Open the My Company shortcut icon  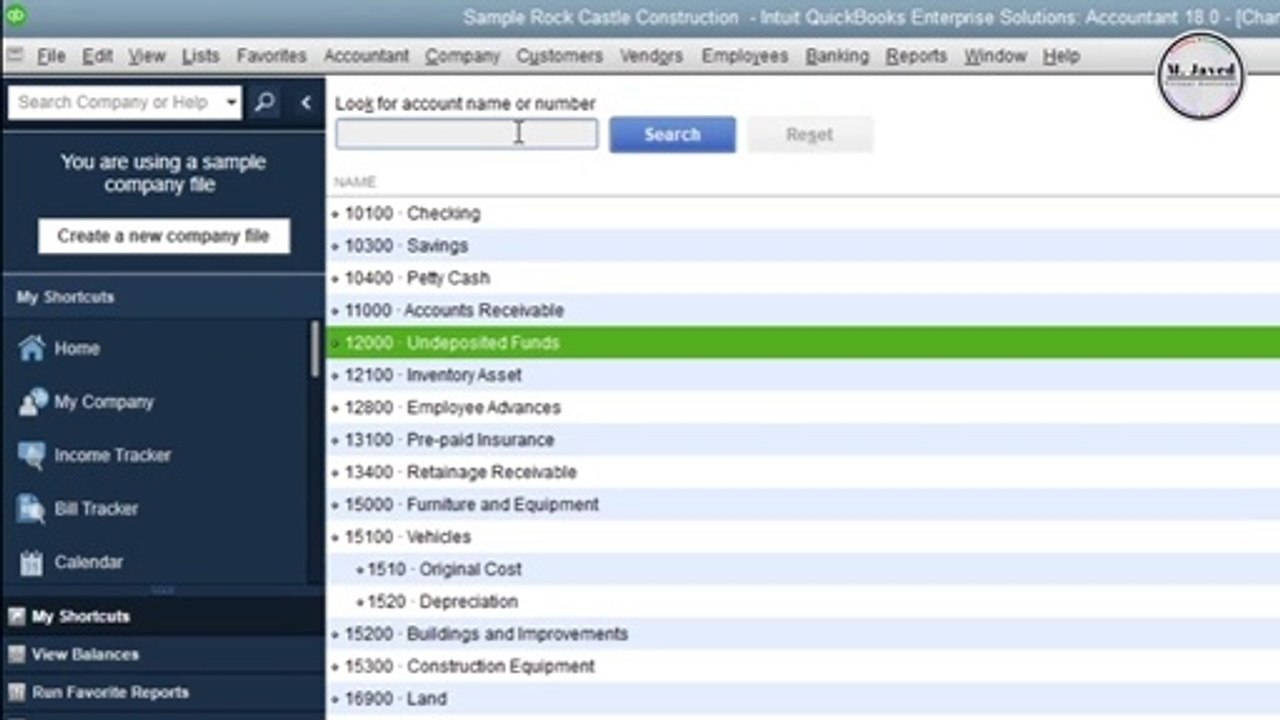tap(32, 401)
